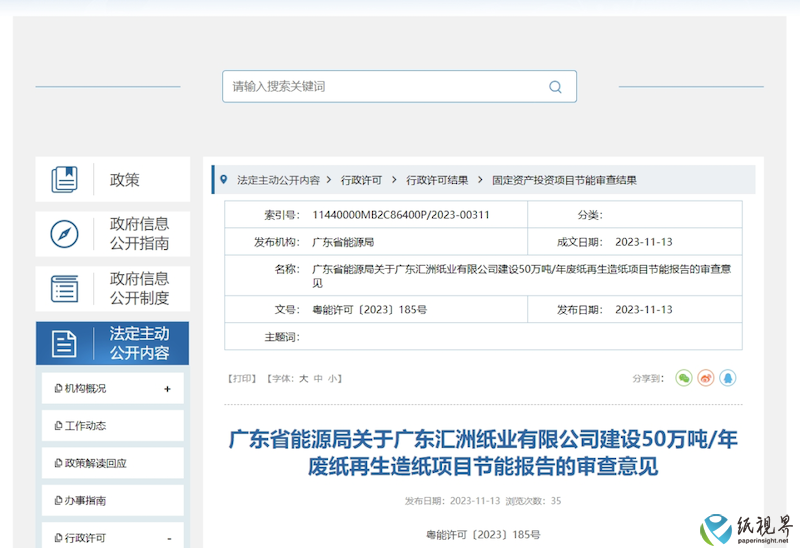Screen dimensions: 800x548
Task: Go to 法定主动公开内容 breadcrumb link
Action: click(278, 180)
